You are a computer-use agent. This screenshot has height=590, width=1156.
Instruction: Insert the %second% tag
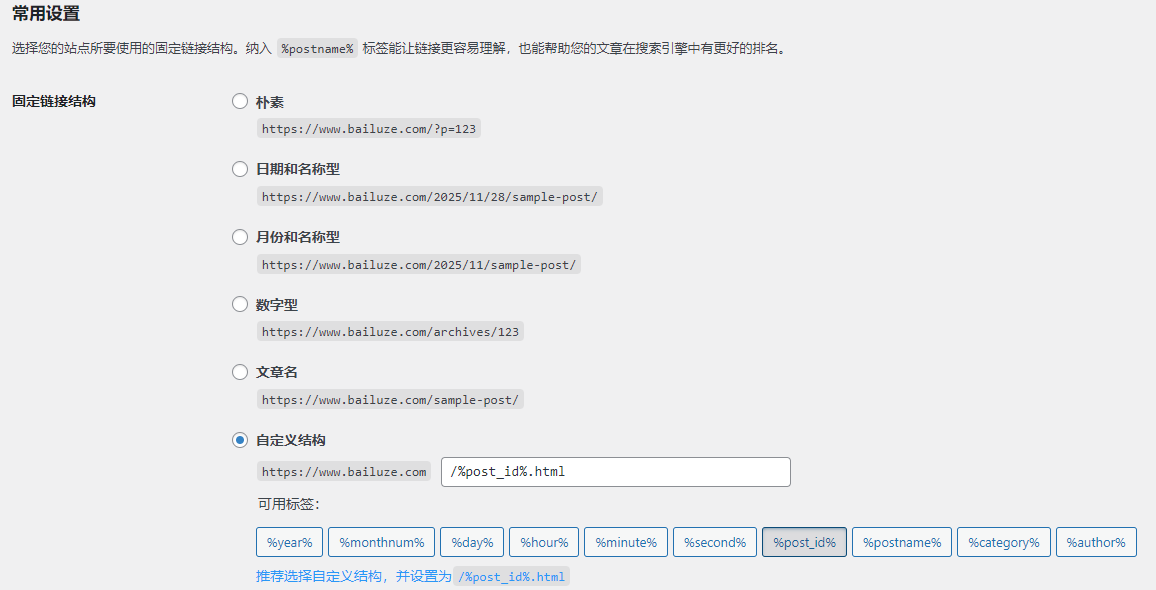click(714, 542)
